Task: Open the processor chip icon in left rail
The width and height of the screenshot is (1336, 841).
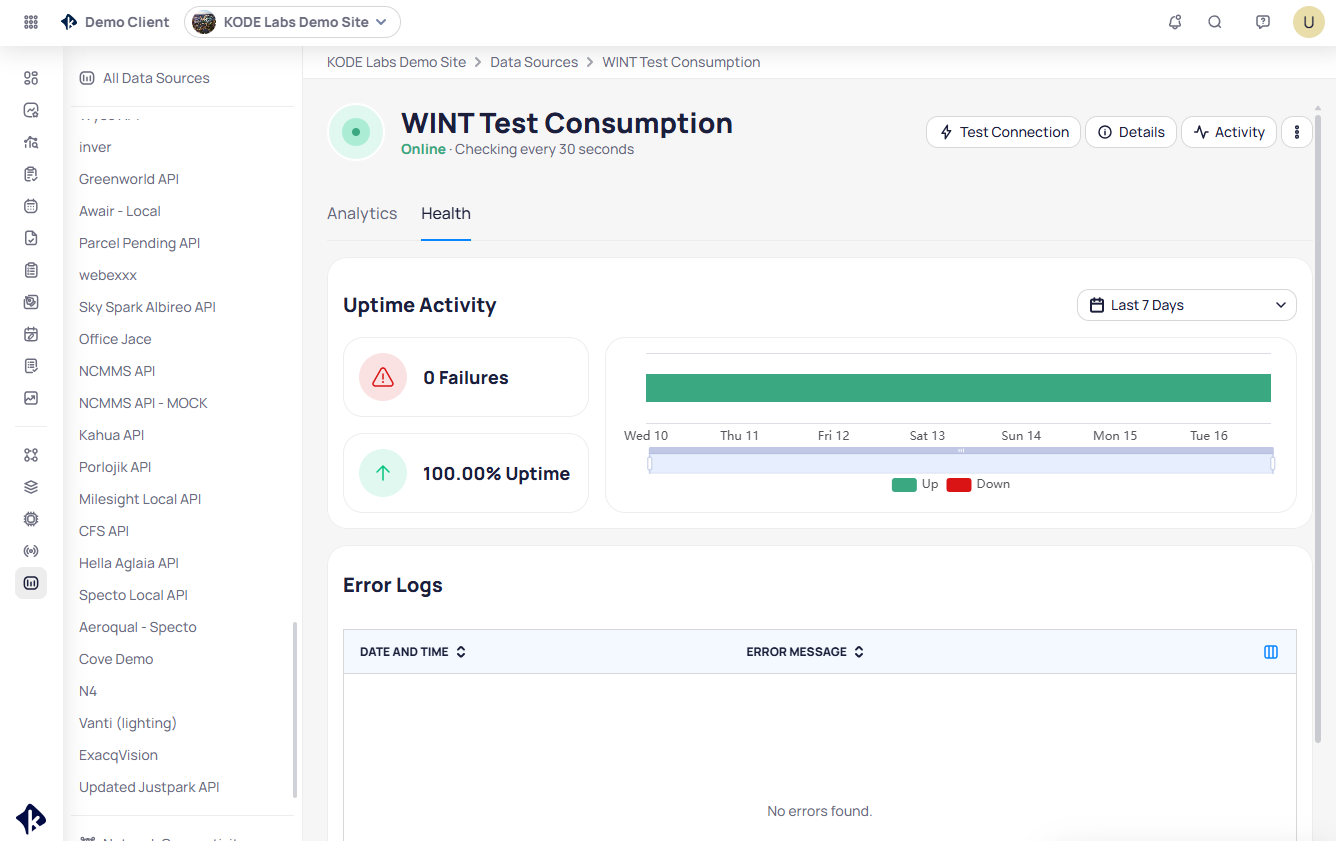Action: 31,519
